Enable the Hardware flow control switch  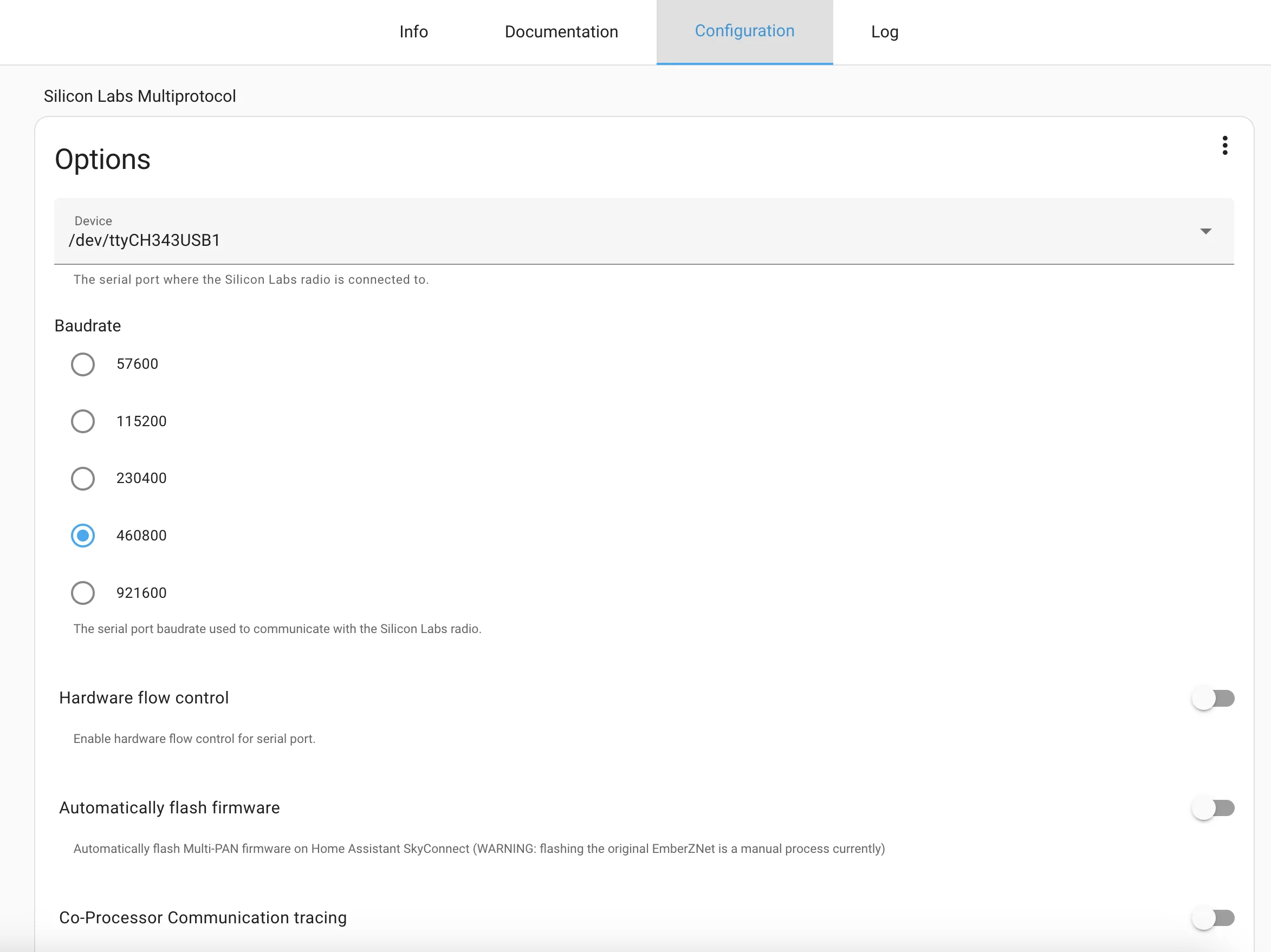[x=1213, y=698]
